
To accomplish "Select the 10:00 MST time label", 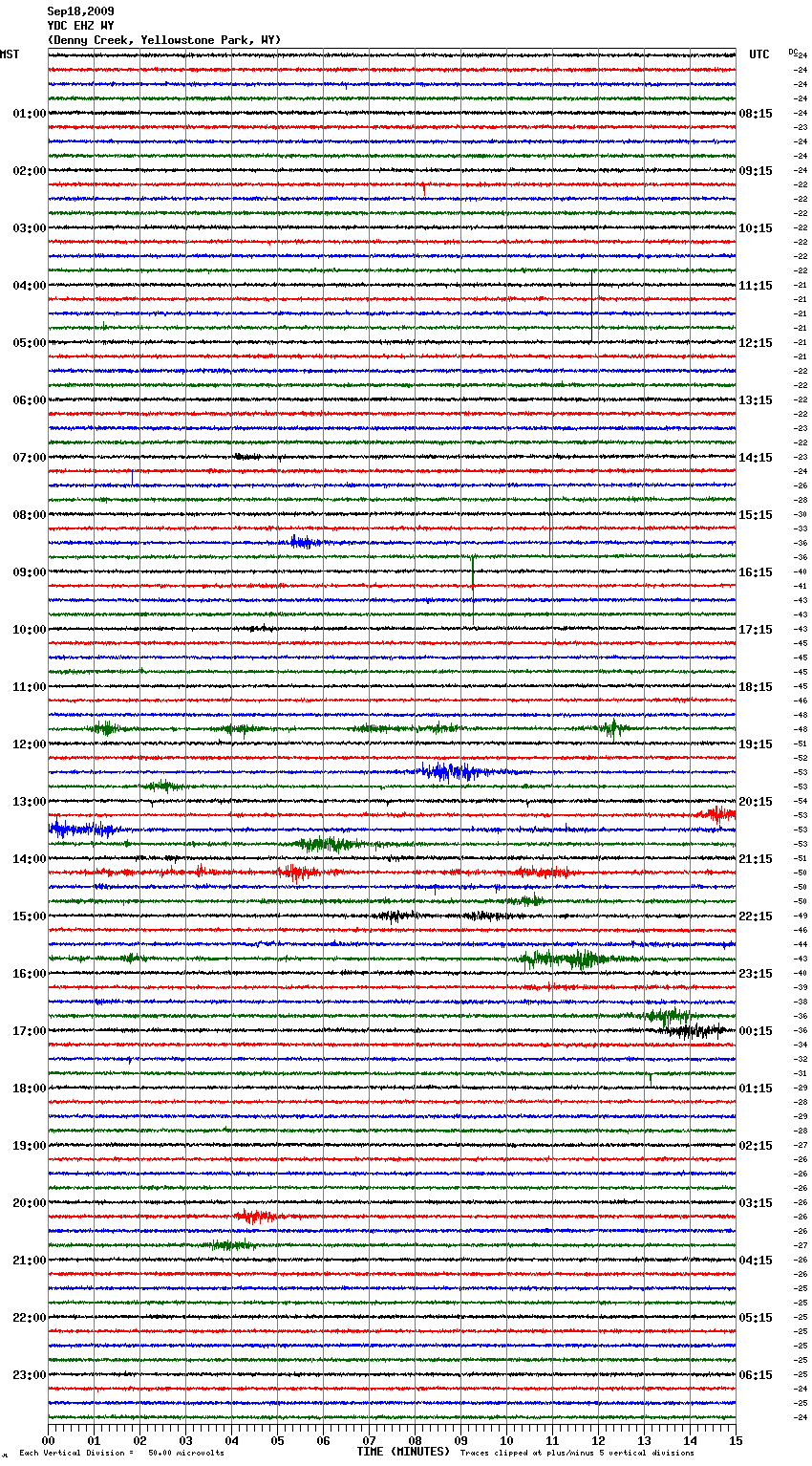I will click(30, 630).
